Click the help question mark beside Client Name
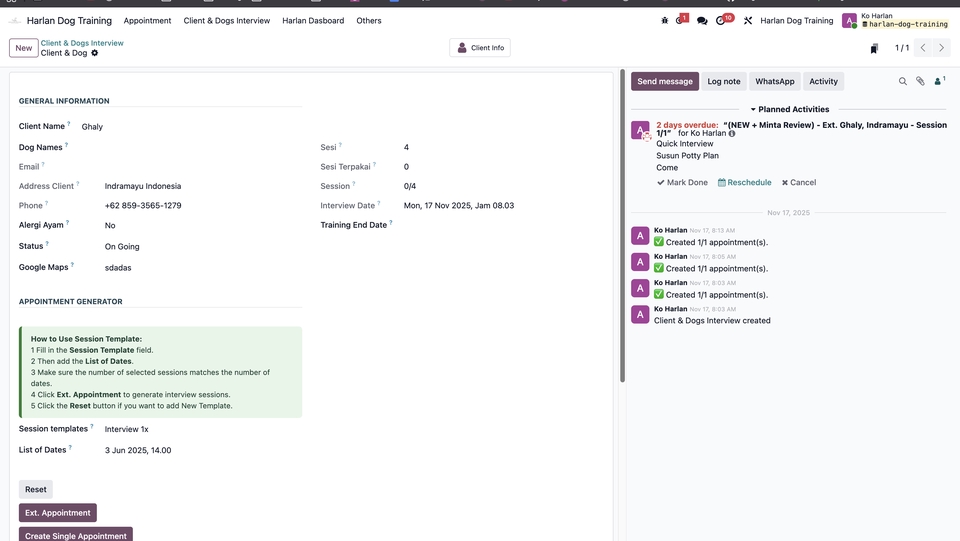Screen dimensions: 960x541 click(x=69, y=124)
